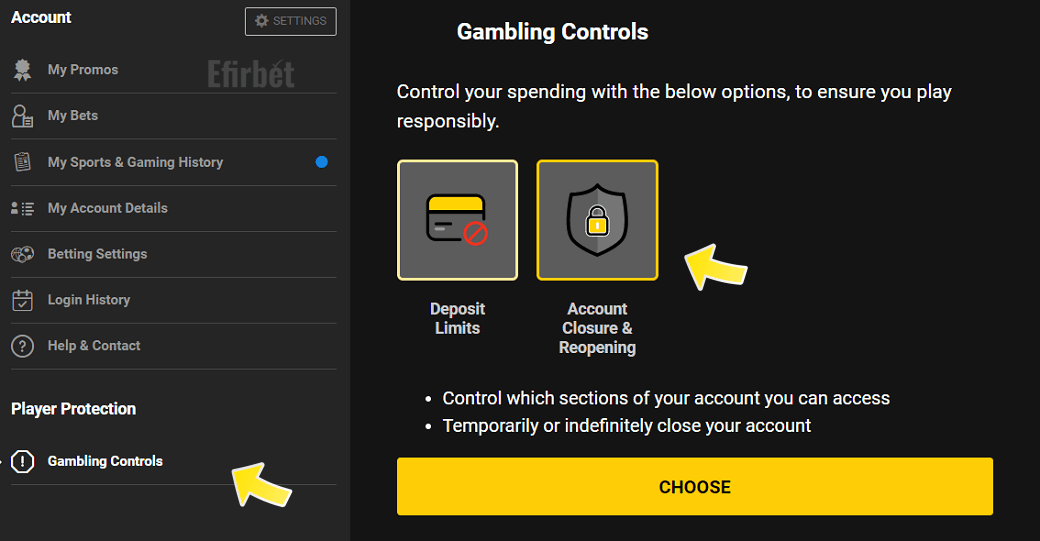
Task: Click the Sports & Gaming History clipboard icon
Action: (x=23, y=162)
